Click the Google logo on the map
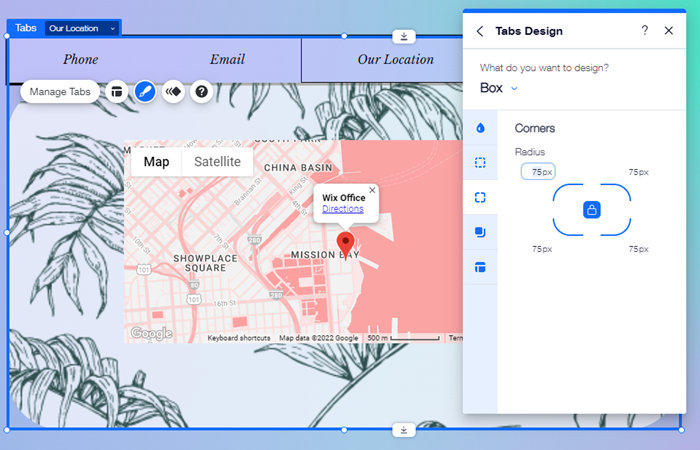This screenshot has height=450, width=700. click(x=151, y=333)
